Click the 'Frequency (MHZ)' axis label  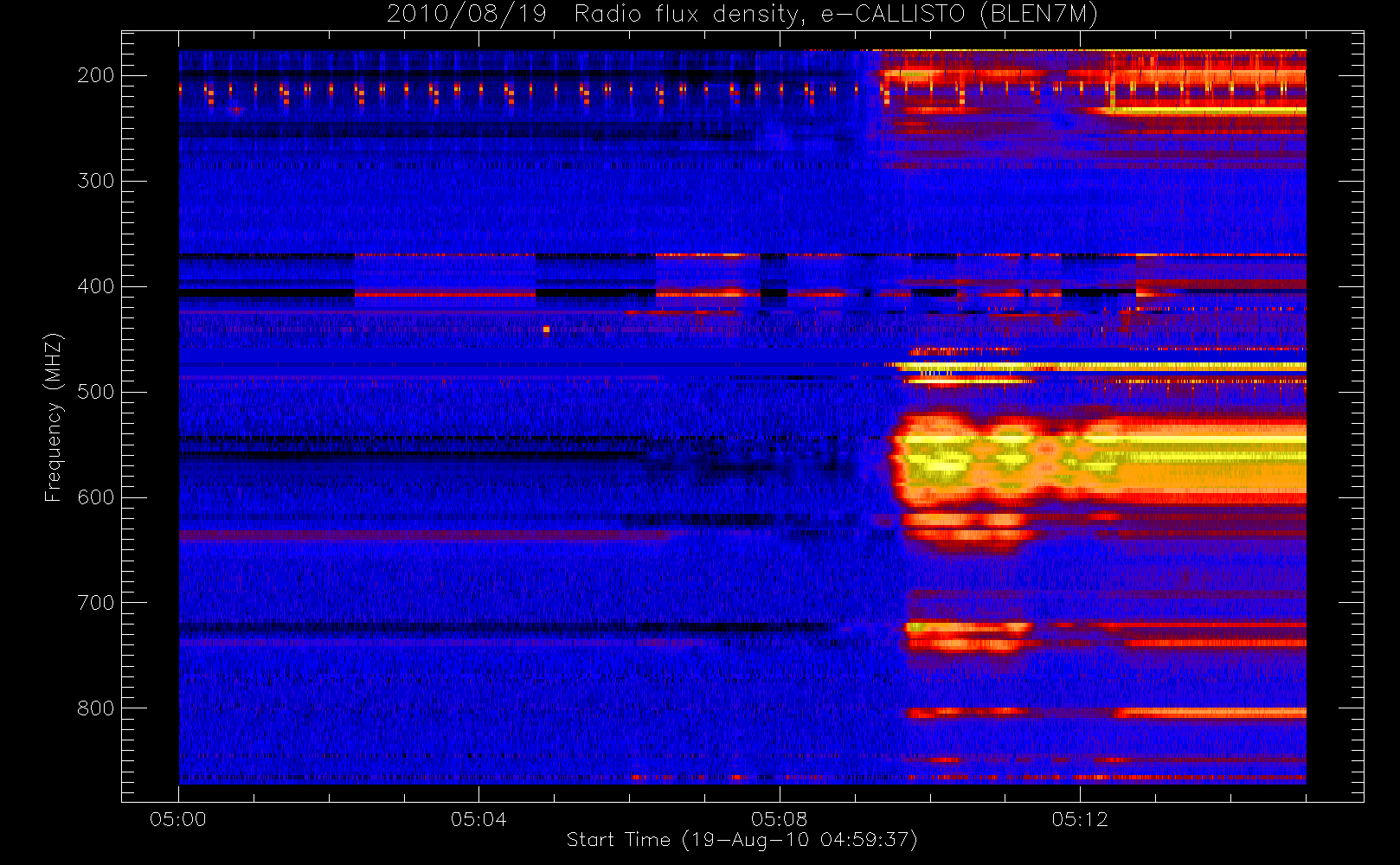coord(54,417)
